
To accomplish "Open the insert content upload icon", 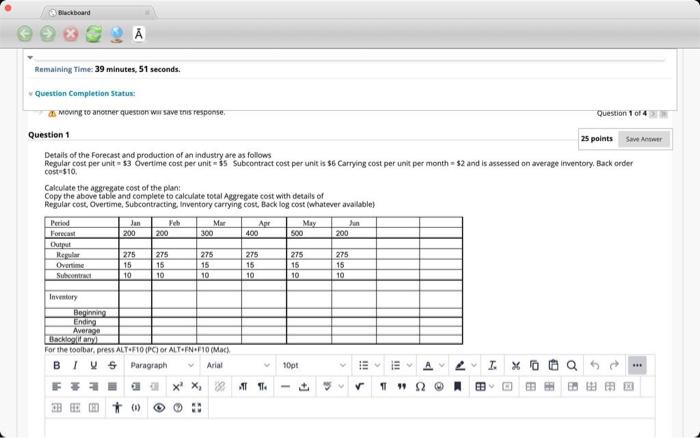I will (x=304, y=387).
